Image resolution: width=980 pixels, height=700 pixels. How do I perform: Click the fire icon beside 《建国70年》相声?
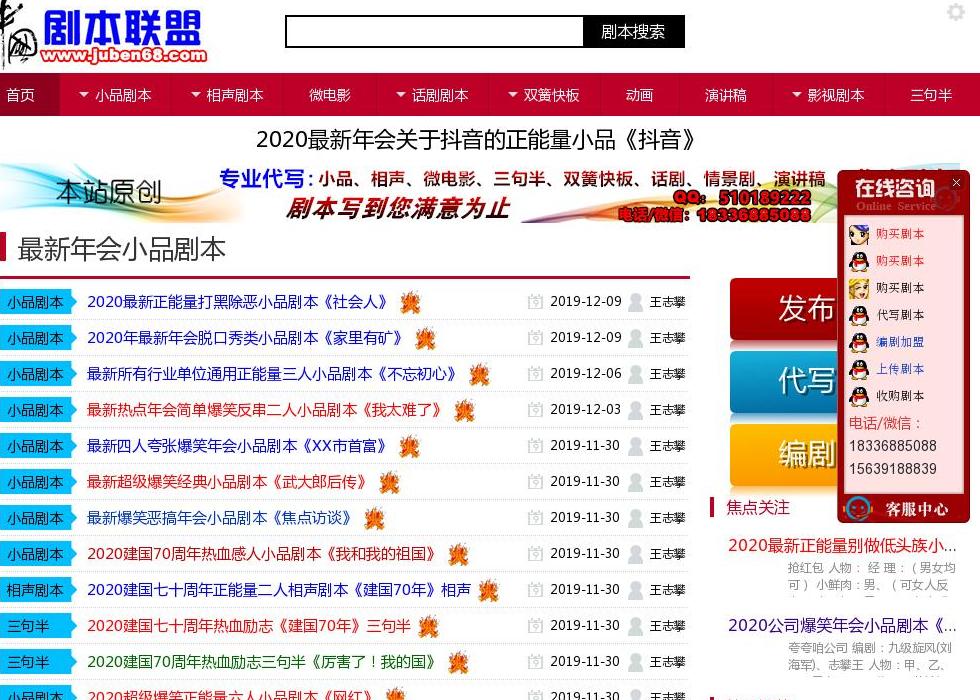click(488, 590)
